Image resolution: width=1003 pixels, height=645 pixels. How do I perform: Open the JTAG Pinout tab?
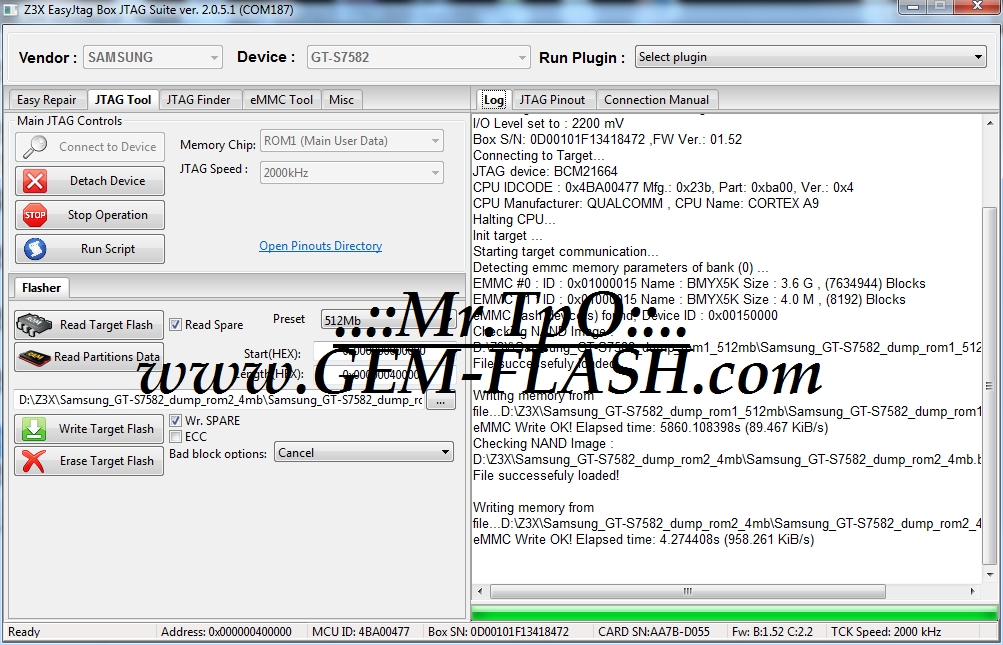coord(552,100)
